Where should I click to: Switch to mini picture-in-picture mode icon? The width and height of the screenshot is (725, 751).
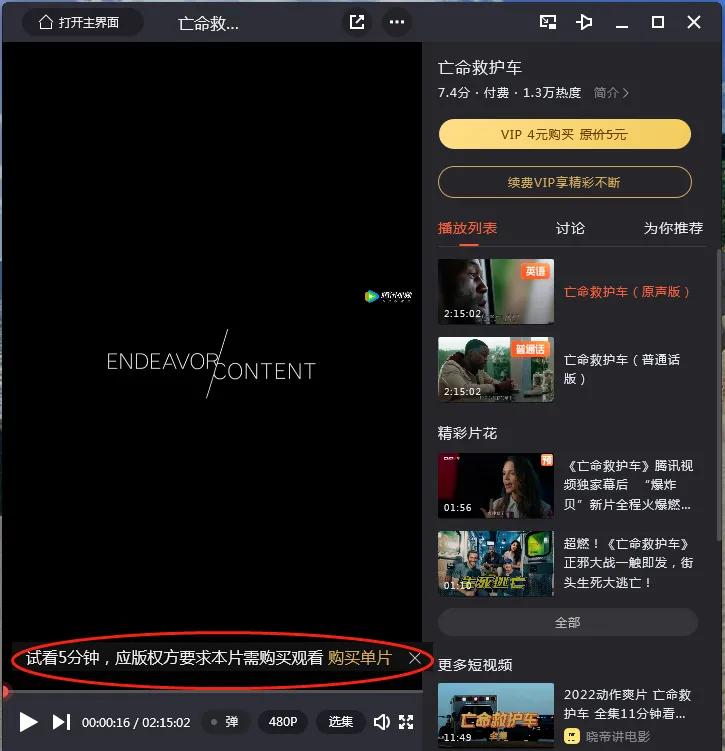click(x=548, y=22)
